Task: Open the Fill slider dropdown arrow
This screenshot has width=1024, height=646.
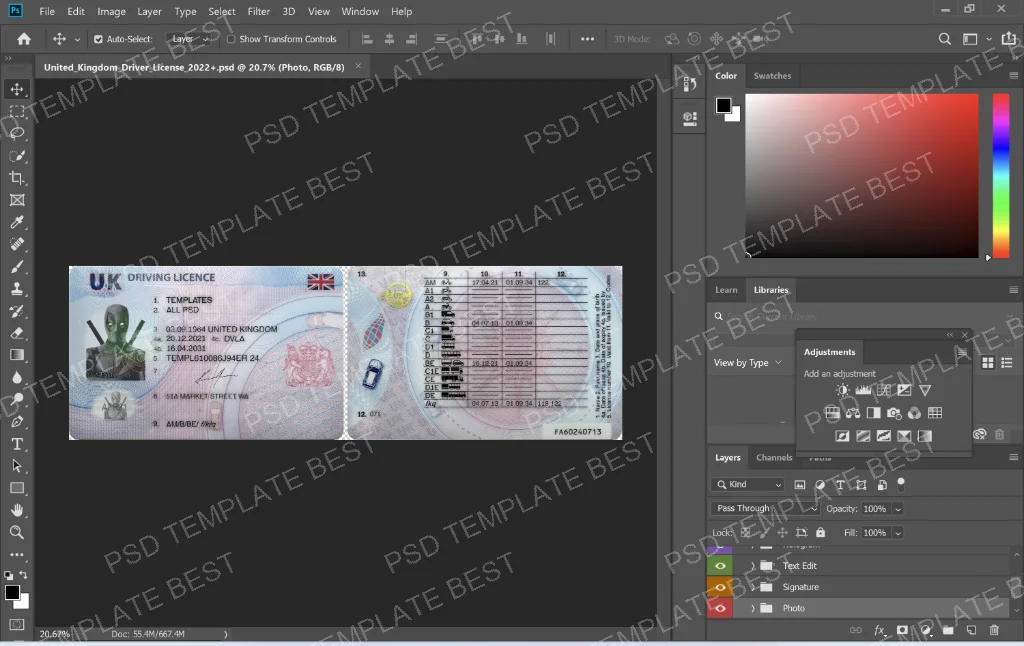Action: 898,533
